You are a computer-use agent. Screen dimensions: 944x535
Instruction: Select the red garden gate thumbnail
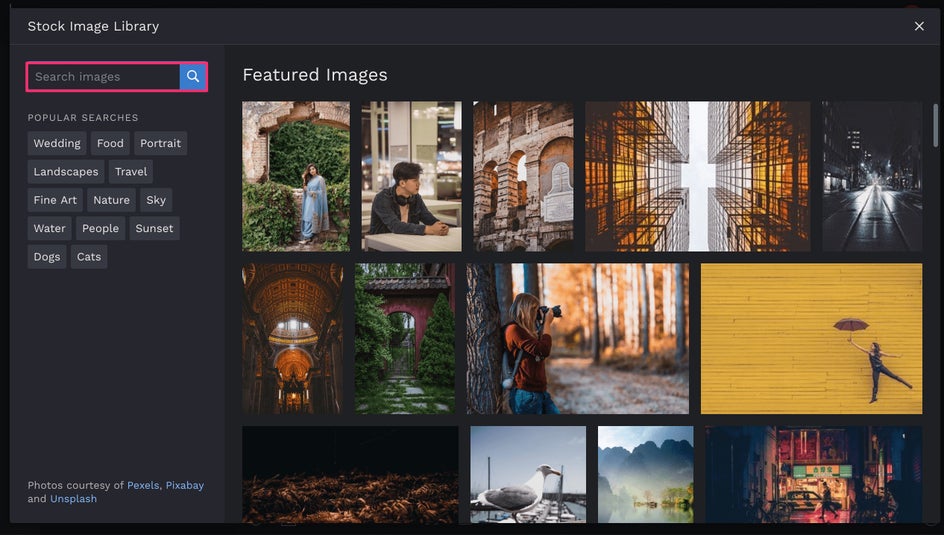405,338
